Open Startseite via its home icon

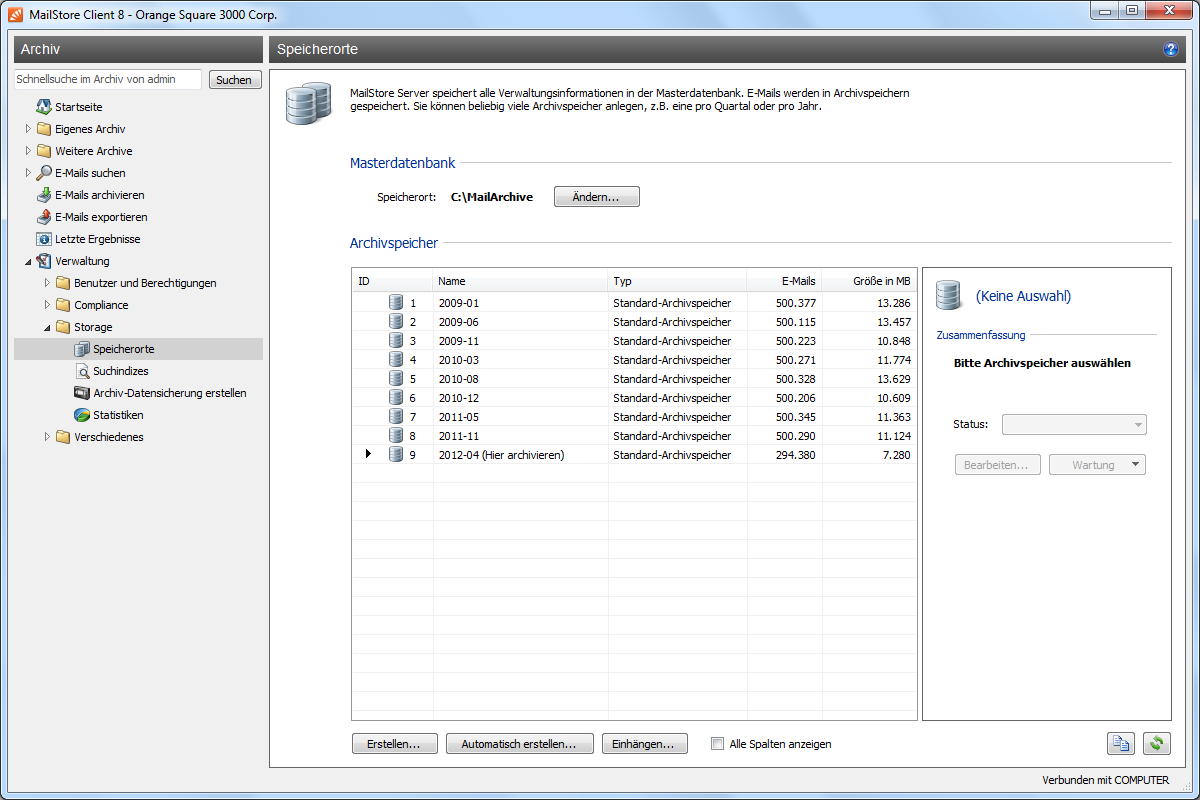[x=44, y=107]
